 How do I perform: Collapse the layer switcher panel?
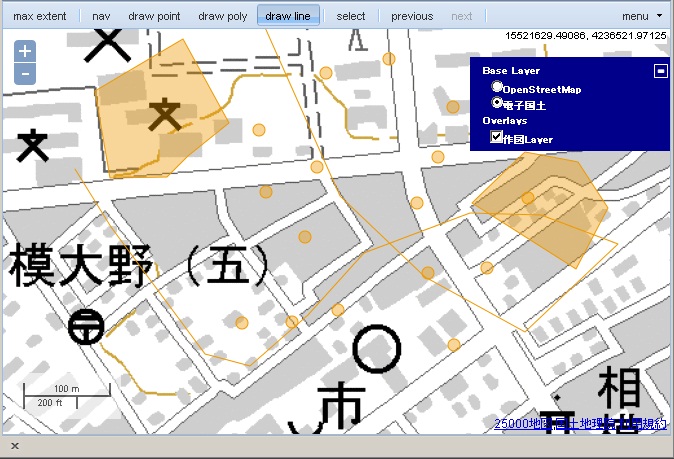(660, 71)
